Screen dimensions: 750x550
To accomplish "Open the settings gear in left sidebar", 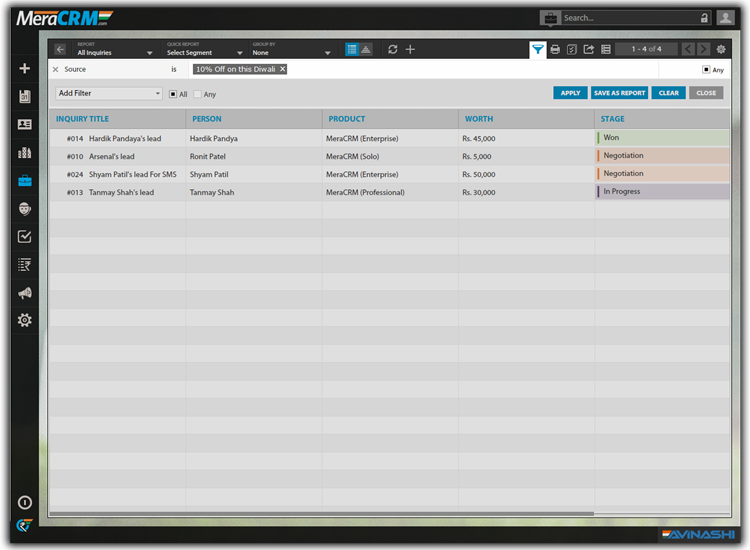I will pos(24,320).
